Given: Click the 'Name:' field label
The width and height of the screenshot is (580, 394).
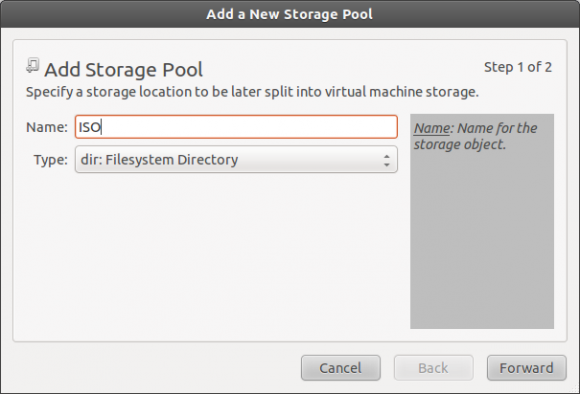Looking at the screenshot, I should (47, 127).
